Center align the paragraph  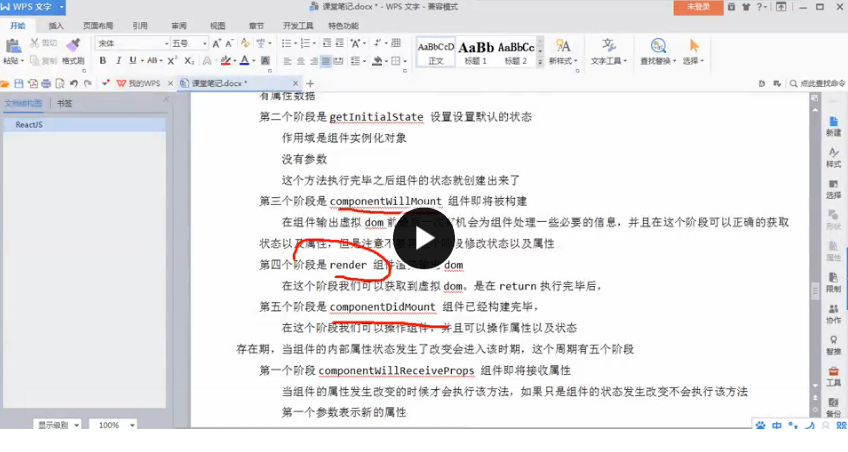(300, 61)
